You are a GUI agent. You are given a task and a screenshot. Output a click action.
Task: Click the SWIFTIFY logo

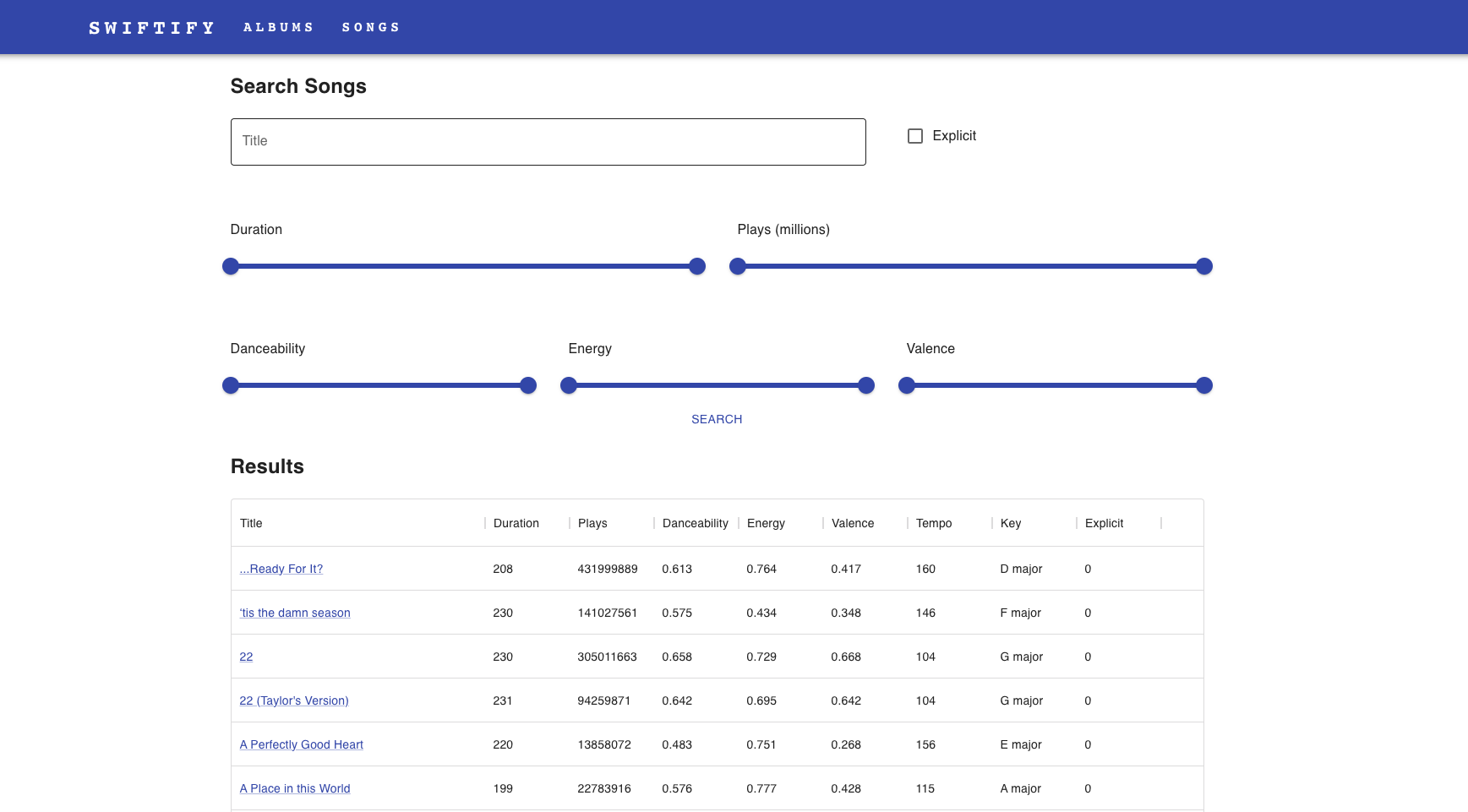click(x=151, y=26)
